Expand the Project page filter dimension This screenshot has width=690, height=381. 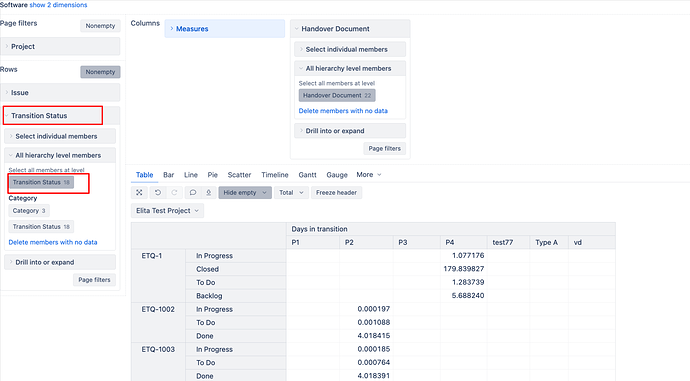click(x=60, y=46)
